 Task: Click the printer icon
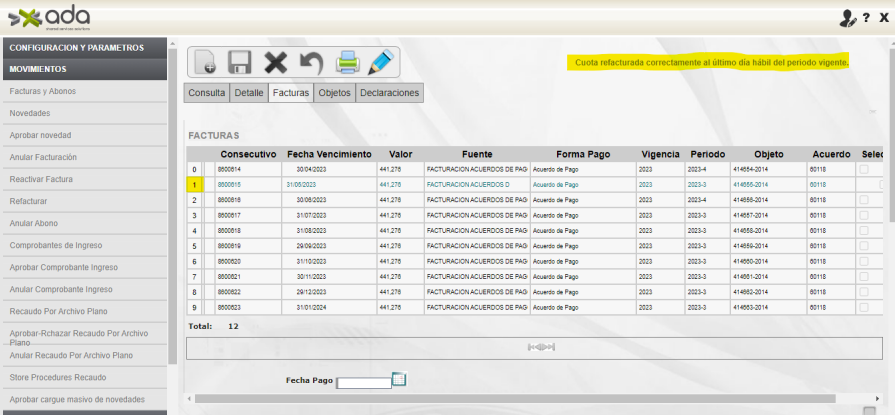tap(347, 63)
